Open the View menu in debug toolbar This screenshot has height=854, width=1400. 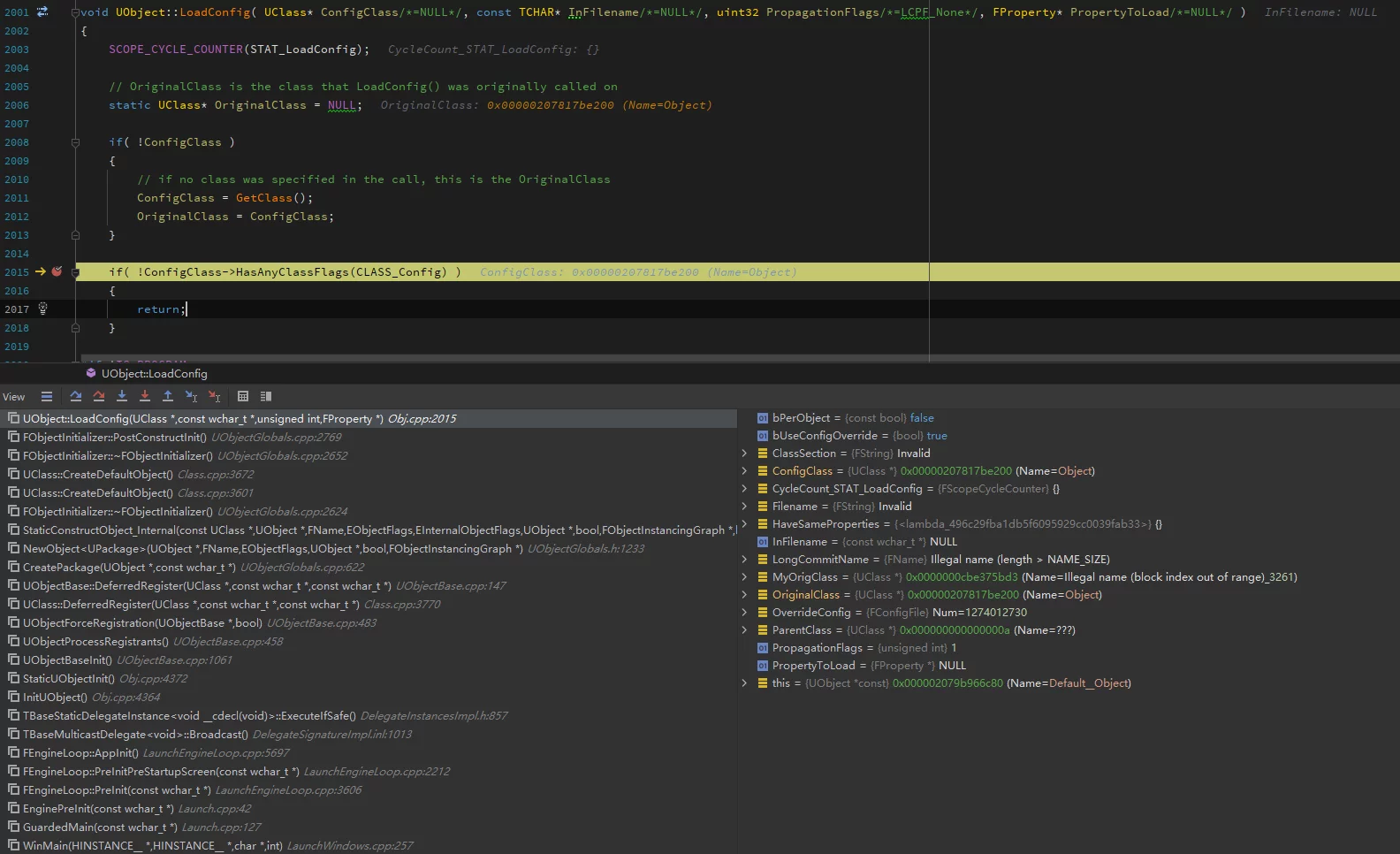pyautogui.click(x=14, y=397)
